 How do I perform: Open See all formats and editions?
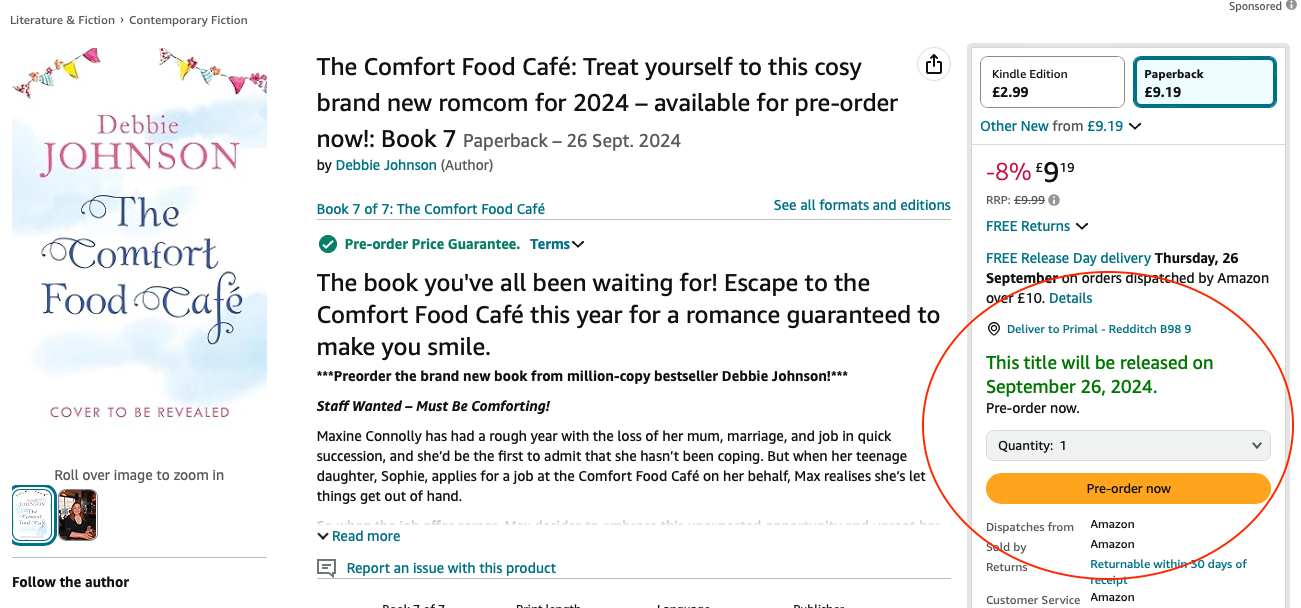tap(862, 205)
